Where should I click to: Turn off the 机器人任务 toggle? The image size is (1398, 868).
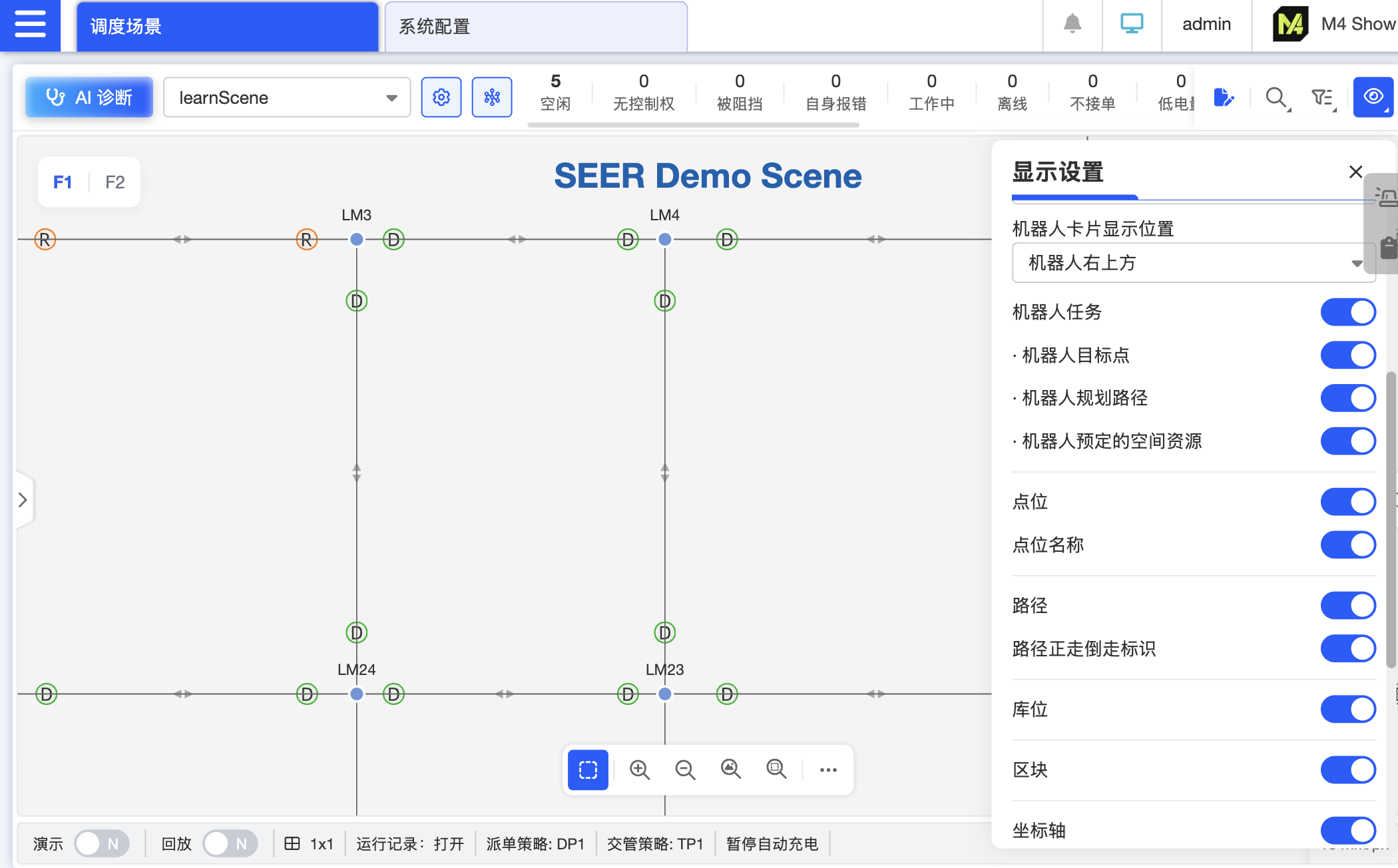point(1347,312)
